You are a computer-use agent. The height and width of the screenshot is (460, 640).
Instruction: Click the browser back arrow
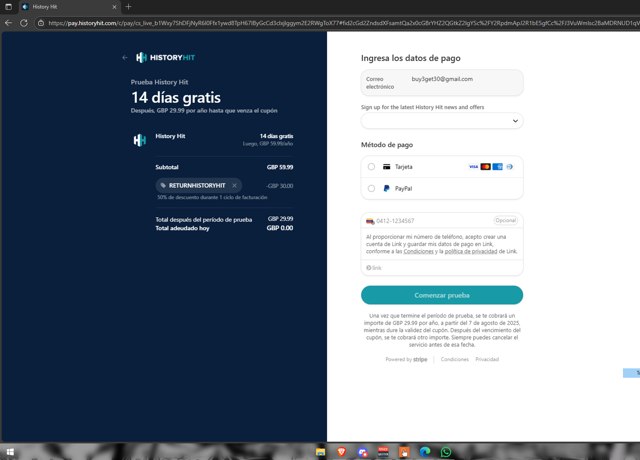pyautogui.click(x=8, y=23)
